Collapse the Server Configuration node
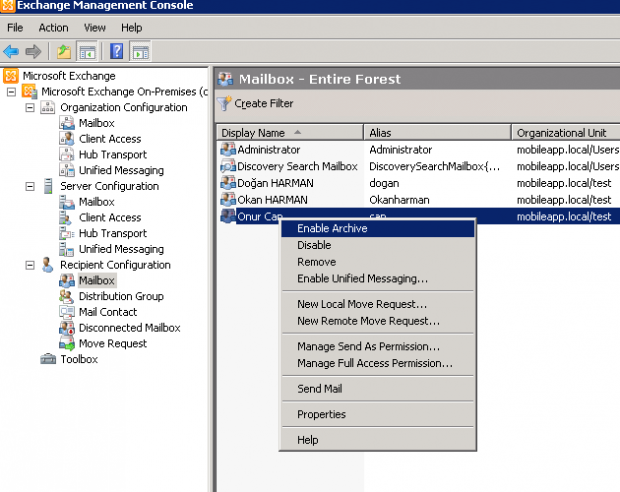Screen dimensions: 620x492 pos(30,186)
